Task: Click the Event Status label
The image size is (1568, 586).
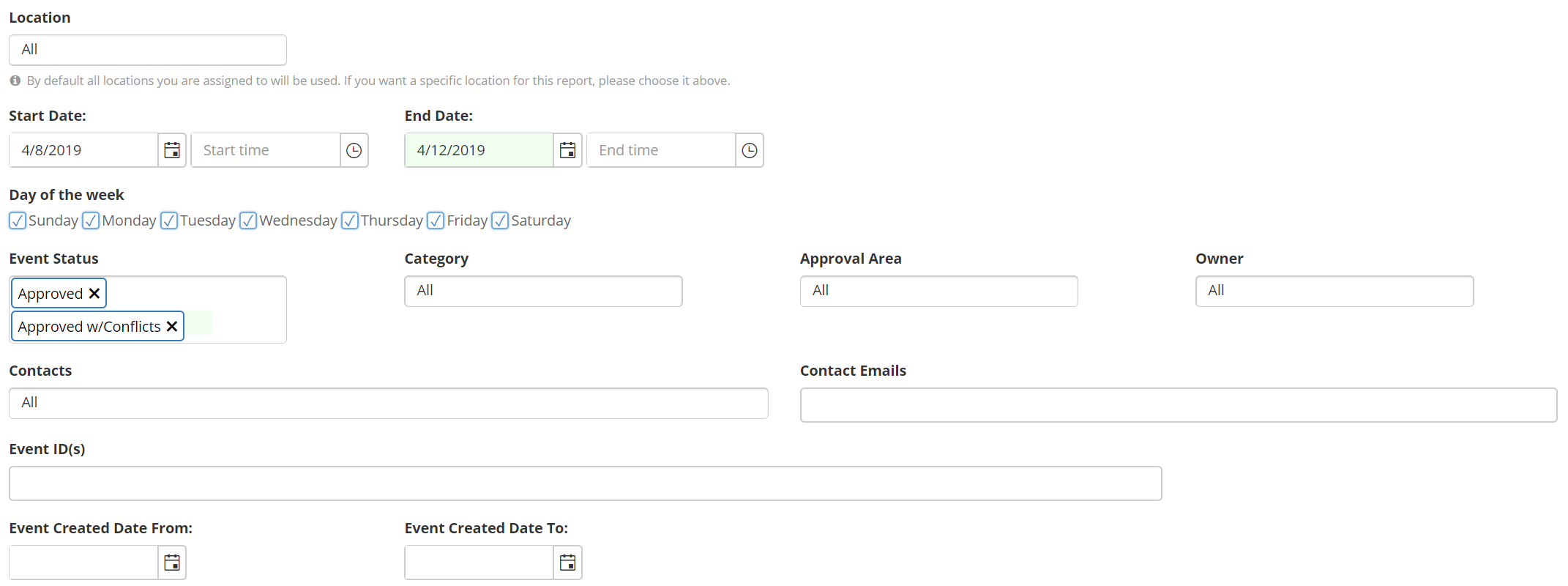Action: [x=53, y=259]
